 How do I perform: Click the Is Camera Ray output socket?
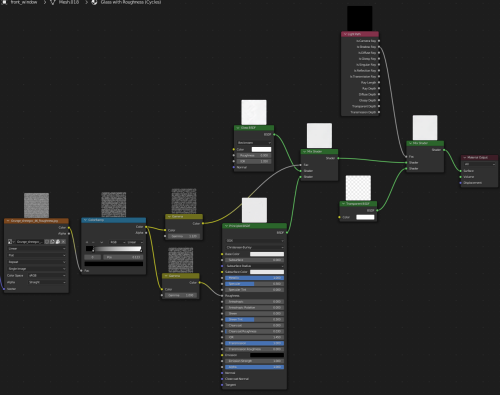[379, 41]
